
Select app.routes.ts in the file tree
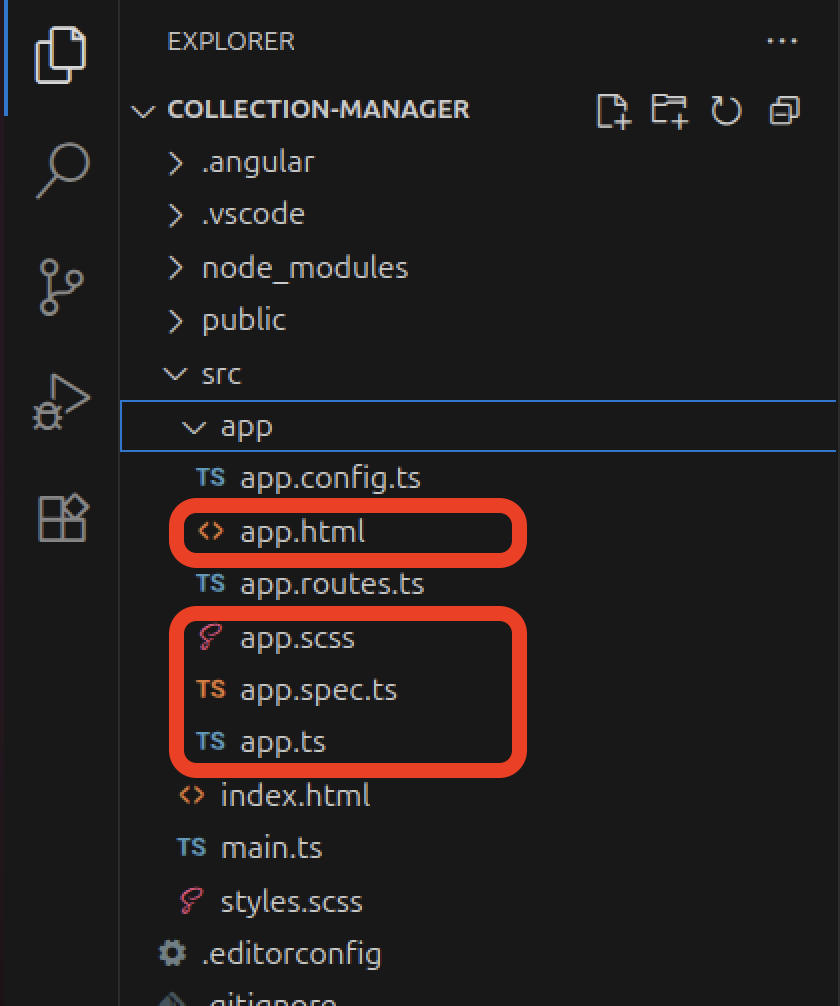pyautogui.click(x=331, y=584)
